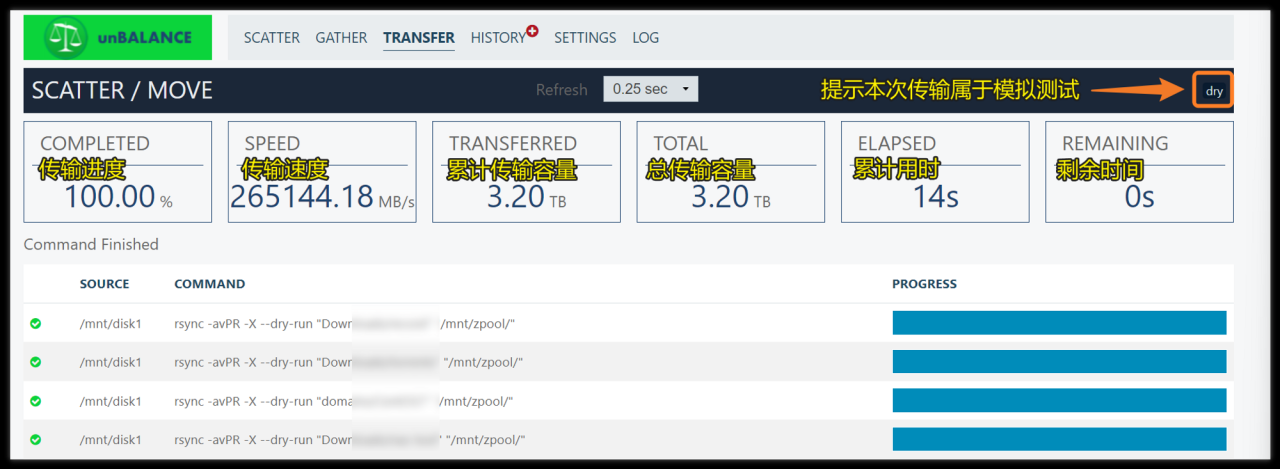Click the COMPLETED percentage card

pos(117,172)
